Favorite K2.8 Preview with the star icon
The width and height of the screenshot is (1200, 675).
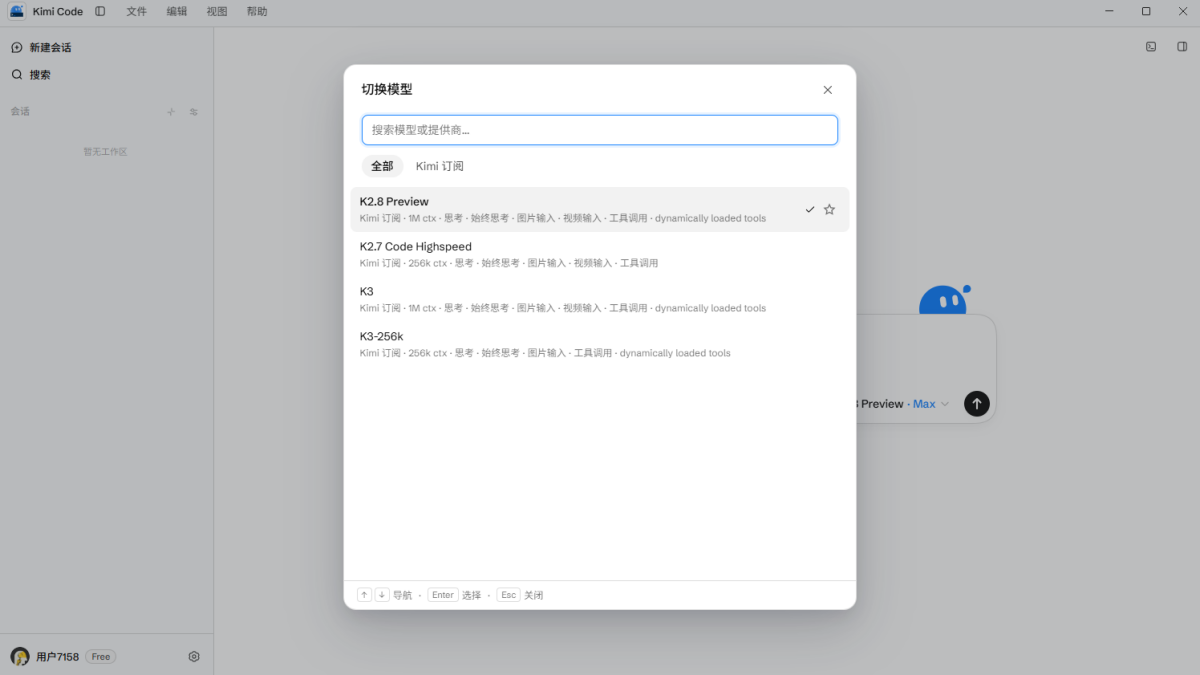click(829, 210)
